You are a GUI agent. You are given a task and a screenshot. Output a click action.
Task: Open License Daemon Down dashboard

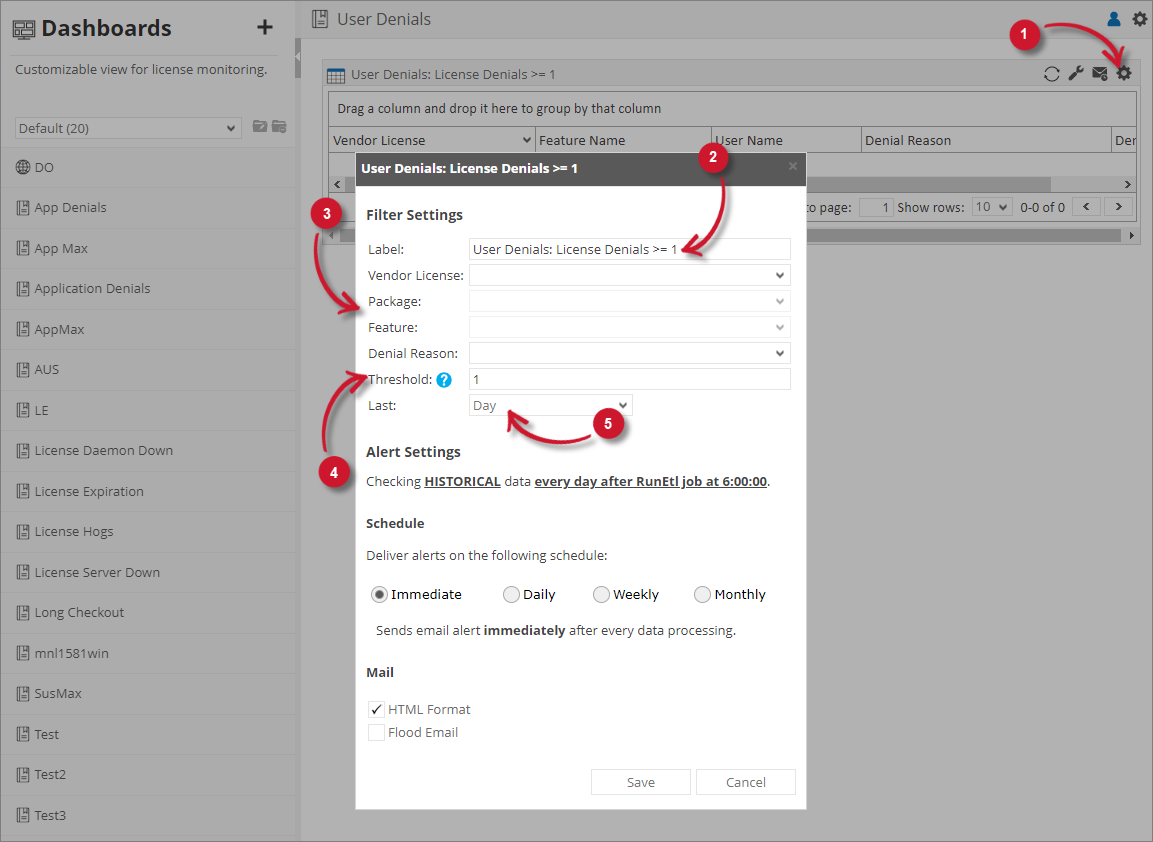pos(147,451)
